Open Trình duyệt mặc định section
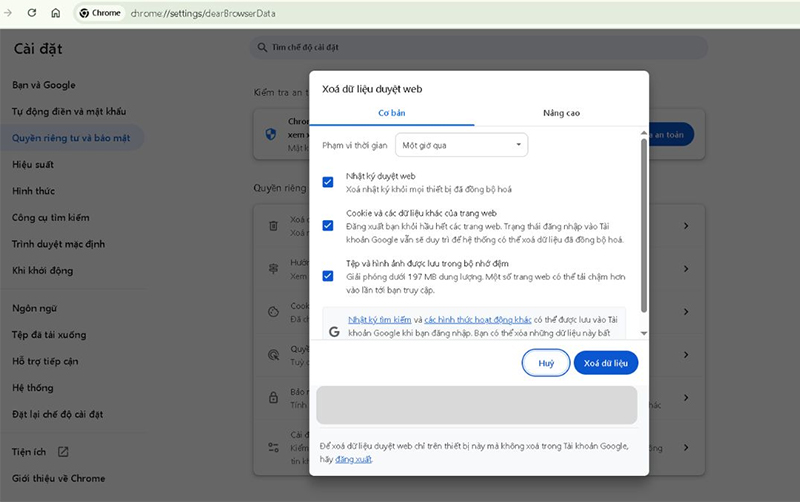 58,244
